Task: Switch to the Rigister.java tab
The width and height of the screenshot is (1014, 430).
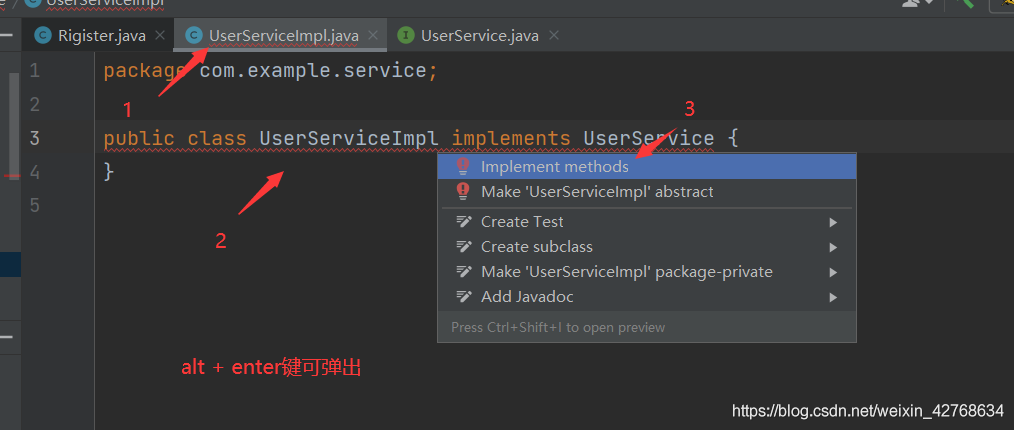Action: (x=101, y=36)
